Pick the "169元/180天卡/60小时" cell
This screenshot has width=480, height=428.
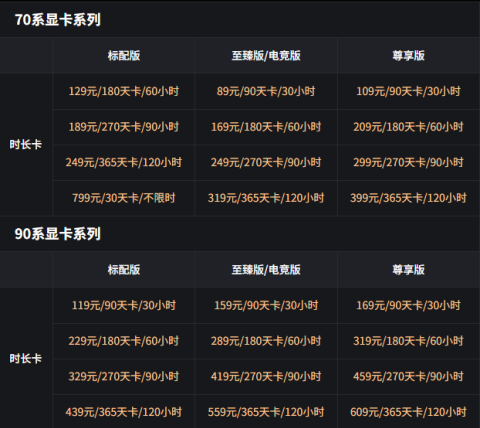[x=266, y=127]
